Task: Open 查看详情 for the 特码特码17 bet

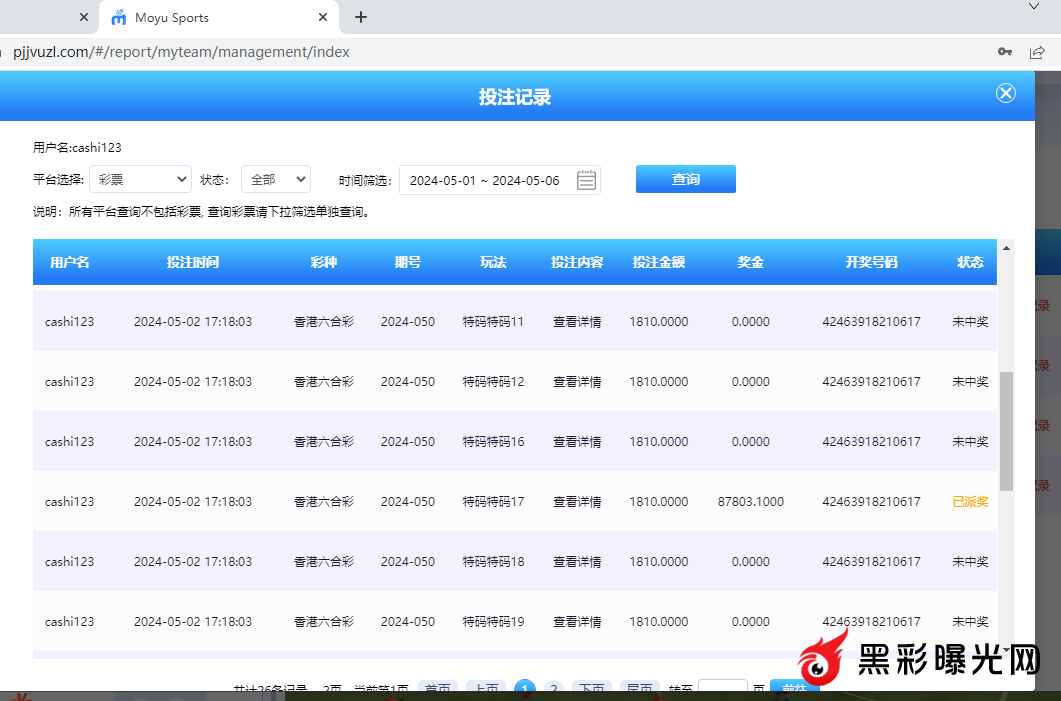Action: click(x=577, y=502)
